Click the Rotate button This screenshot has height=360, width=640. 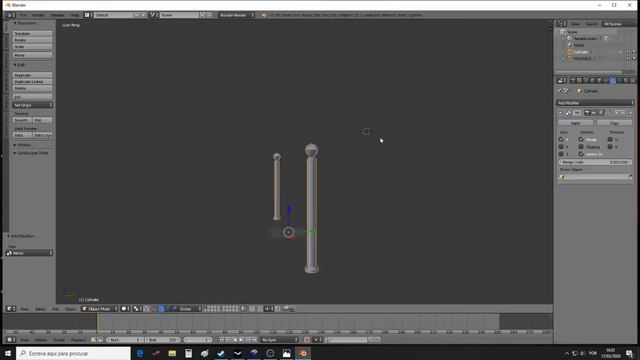click(x=32, y=40)
